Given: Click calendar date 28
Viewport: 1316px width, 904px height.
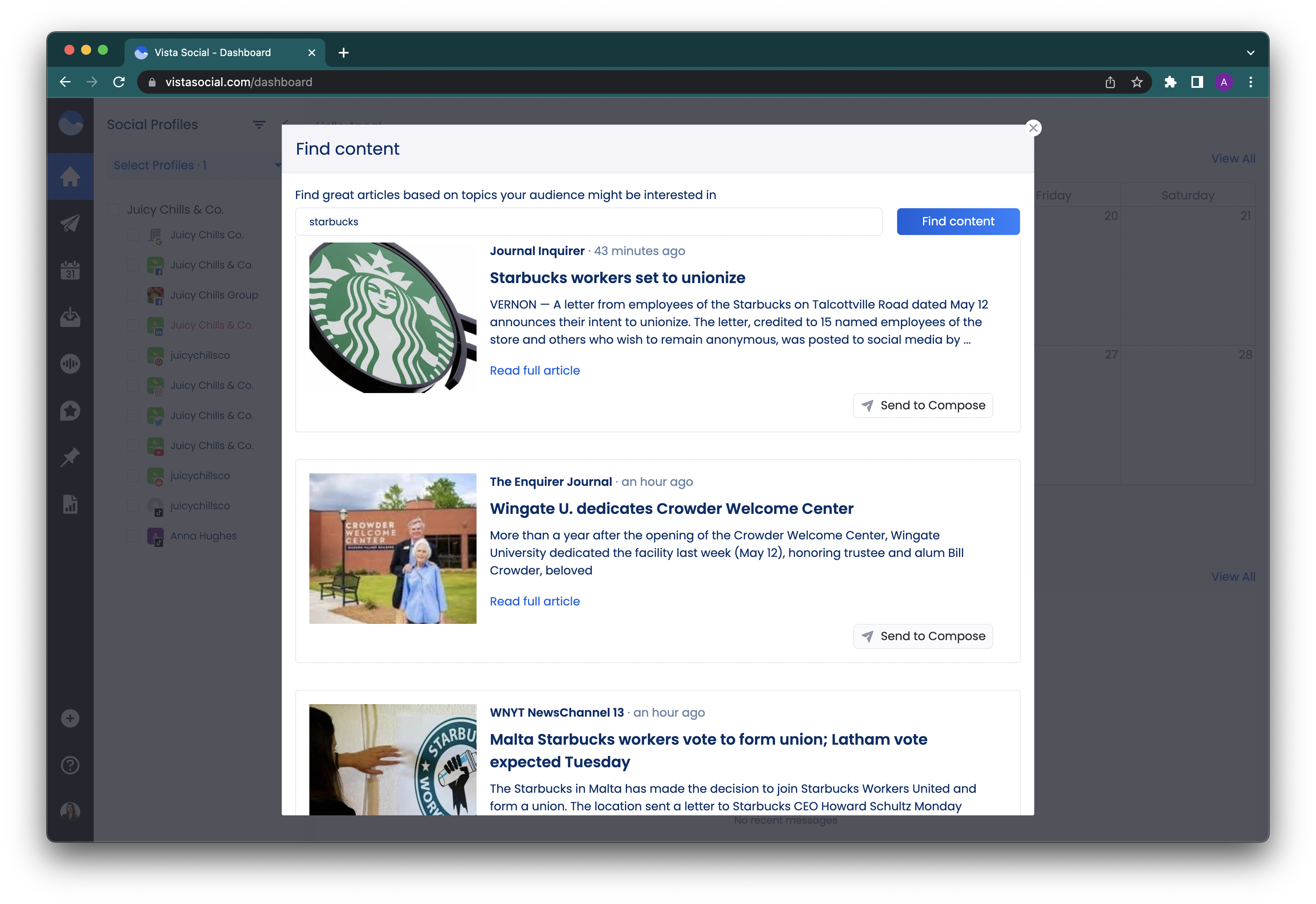Looking at the screenshot, I should (x=1245, y=355).
